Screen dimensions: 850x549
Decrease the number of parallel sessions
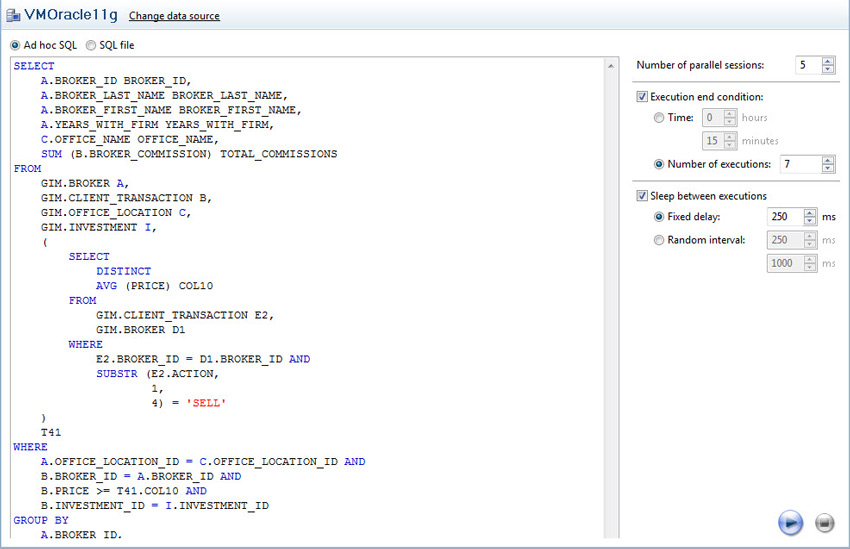click(x=828, y=69)
